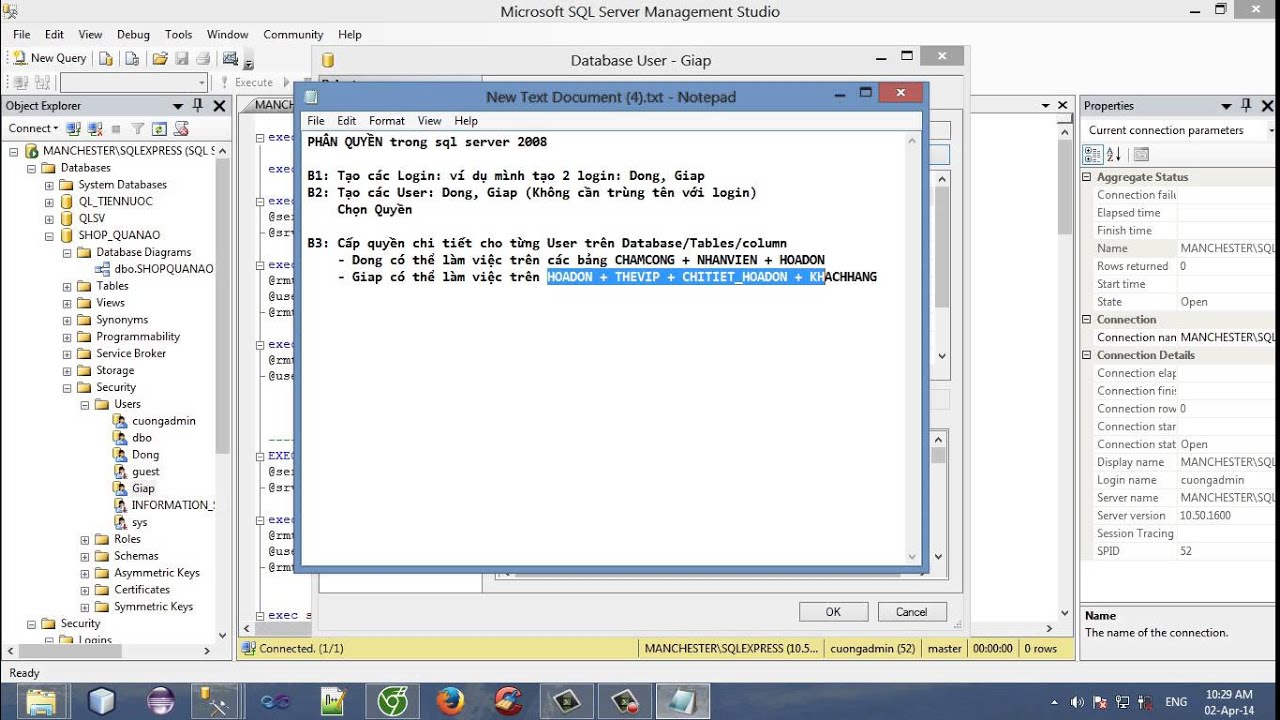Select dbo.SHOPQUANAO database diagram
This screenshot has height=720, width=1280.
point(162,269)
